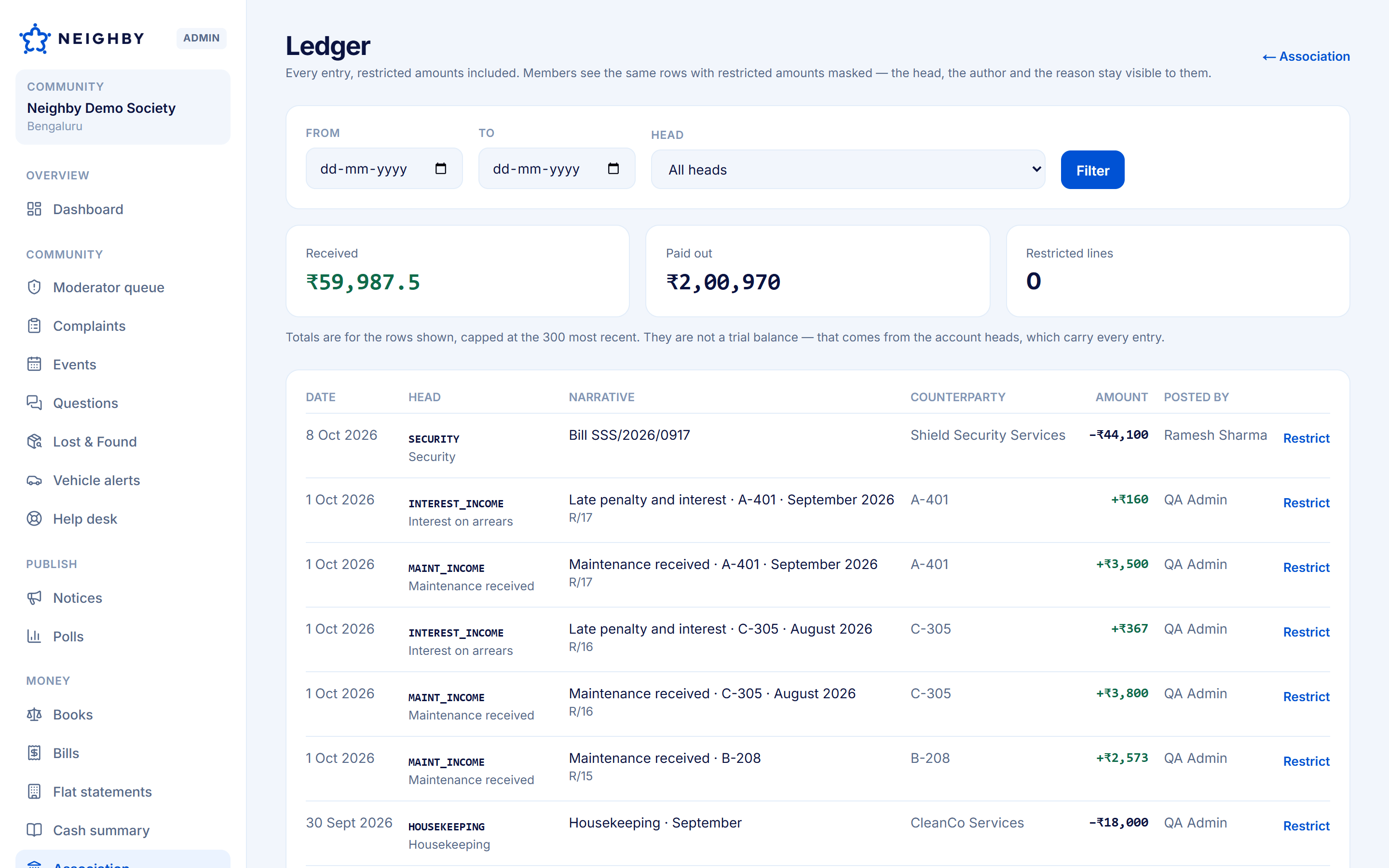The image size is (1389, 868).
Task: Click the Books scales icon
Action: (x=34, y=714)
